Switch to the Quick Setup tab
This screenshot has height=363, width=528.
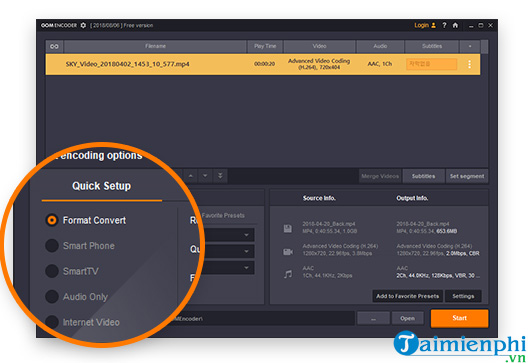point(101,186)
